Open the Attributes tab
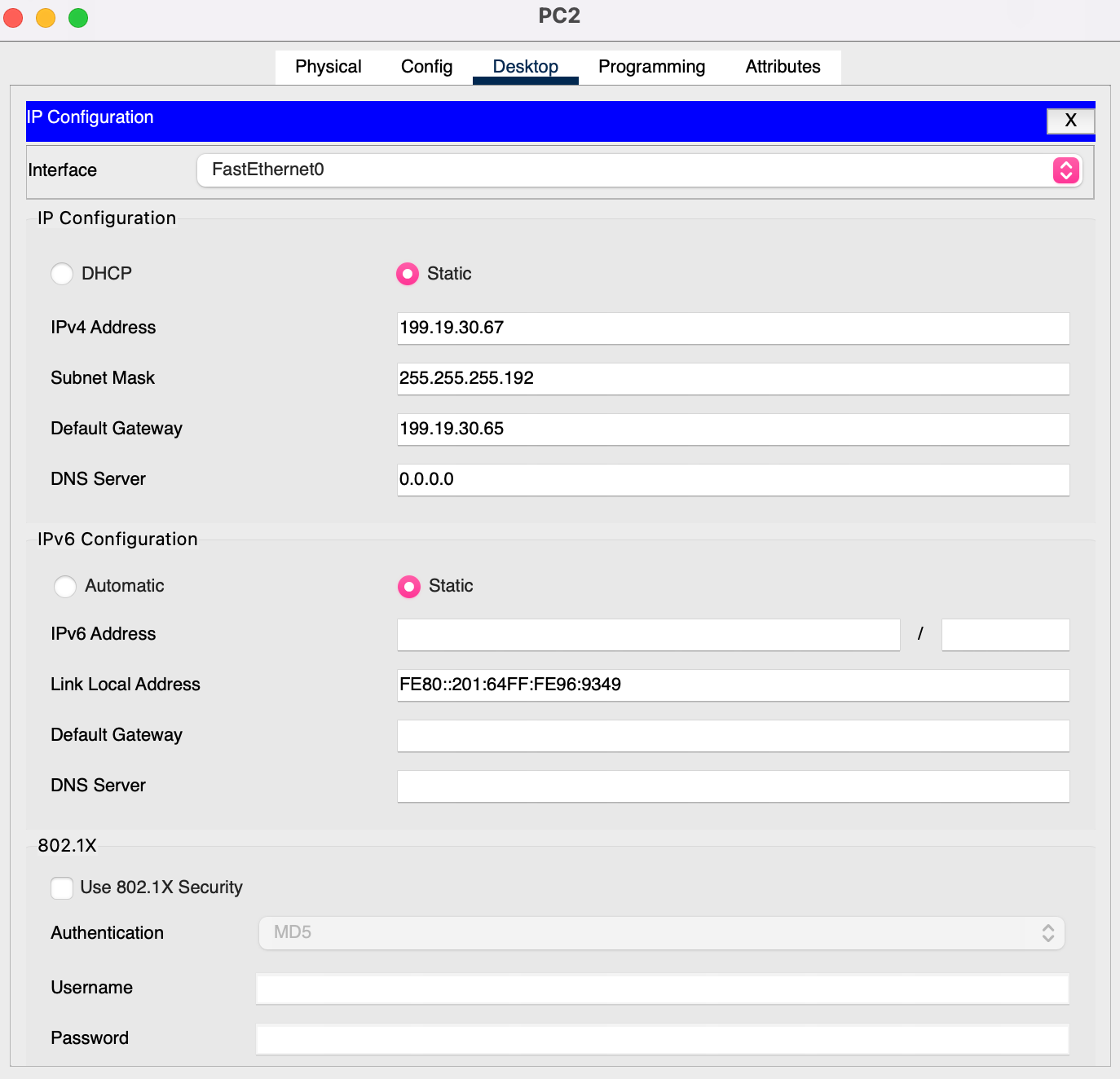Screen dimensions: 1120x1079 (783, 67)
